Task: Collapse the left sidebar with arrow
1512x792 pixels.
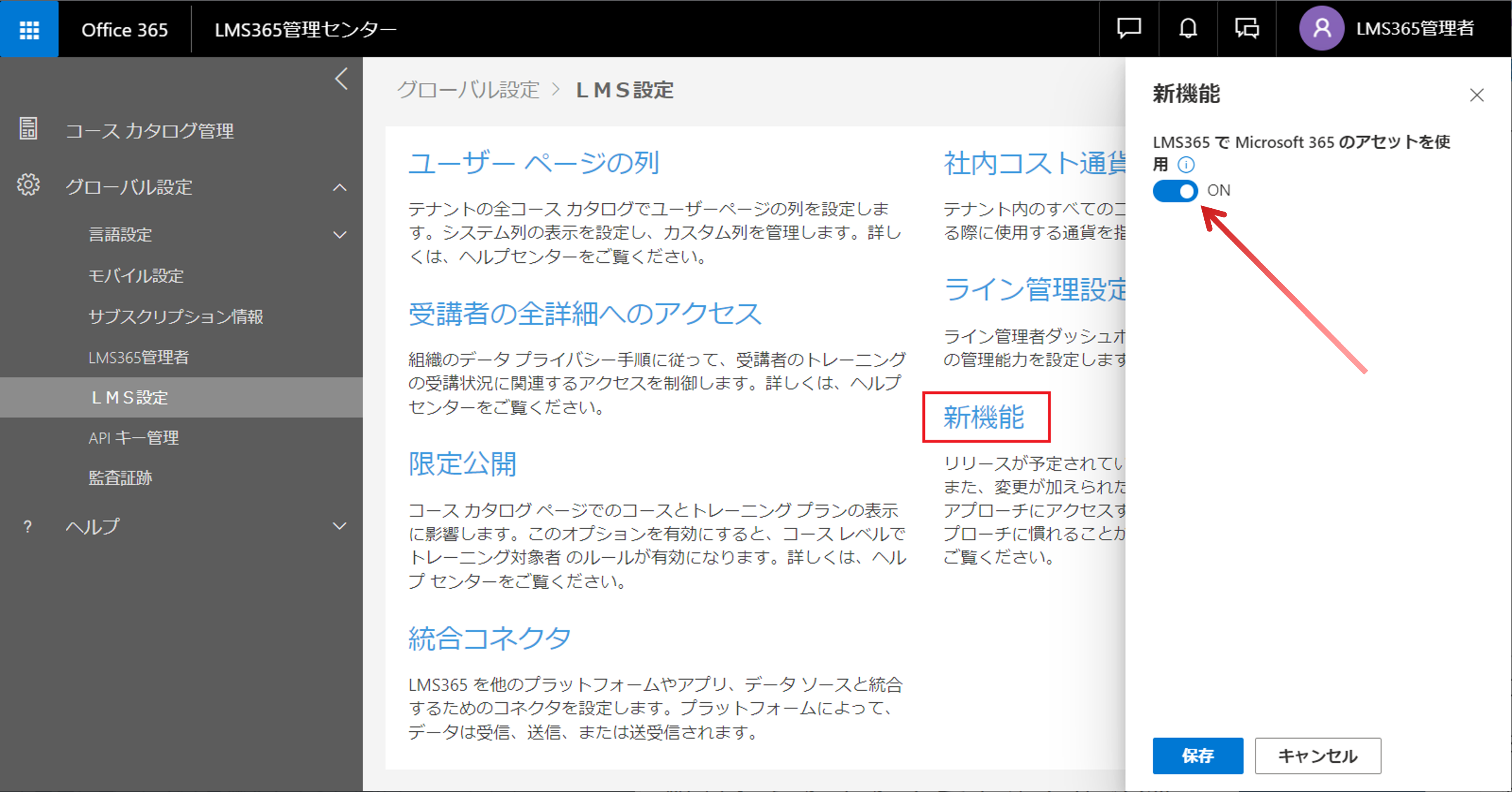Action: tap(341, 78)
